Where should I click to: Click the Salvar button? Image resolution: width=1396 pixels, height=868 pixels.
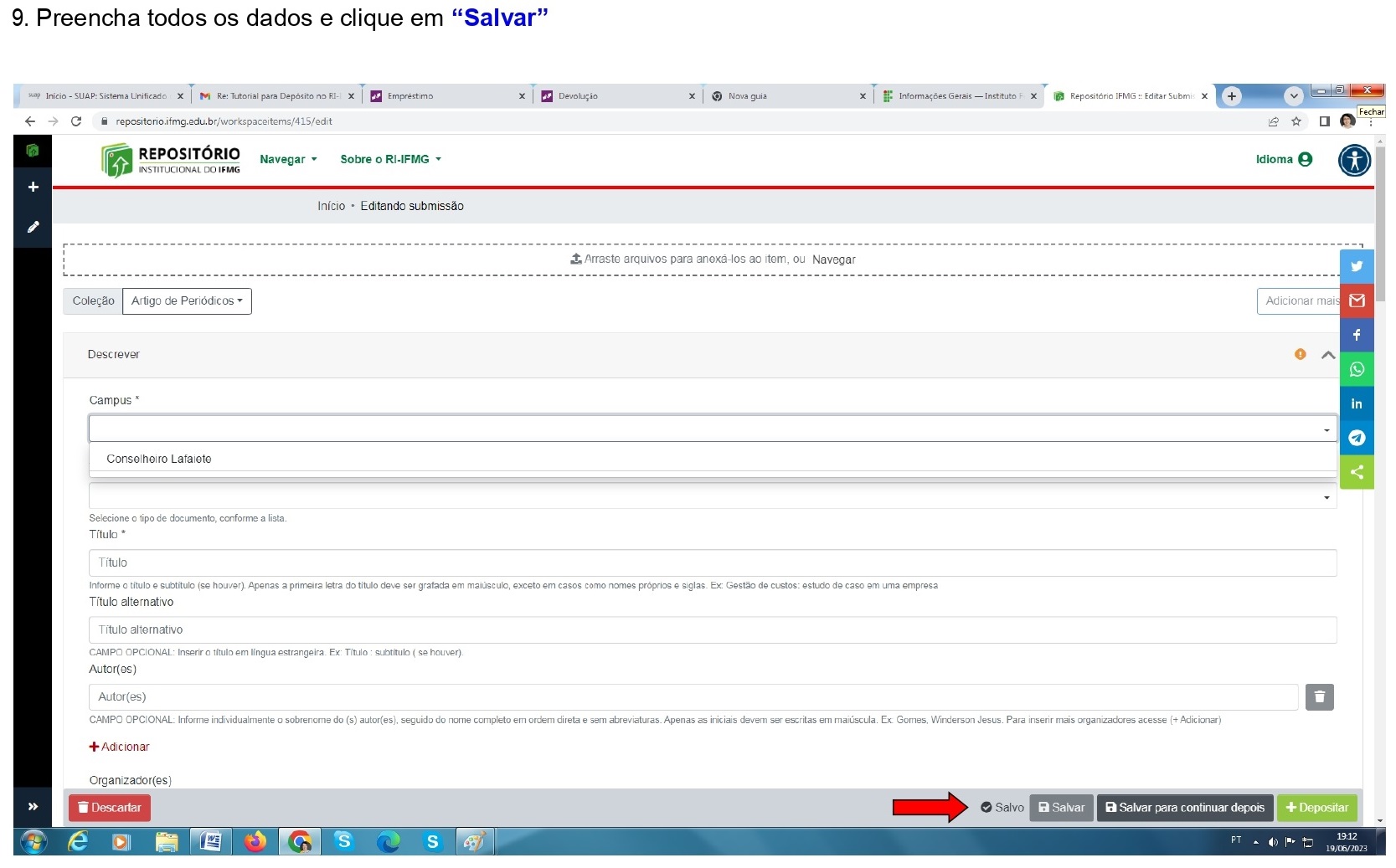point(1061,808)
